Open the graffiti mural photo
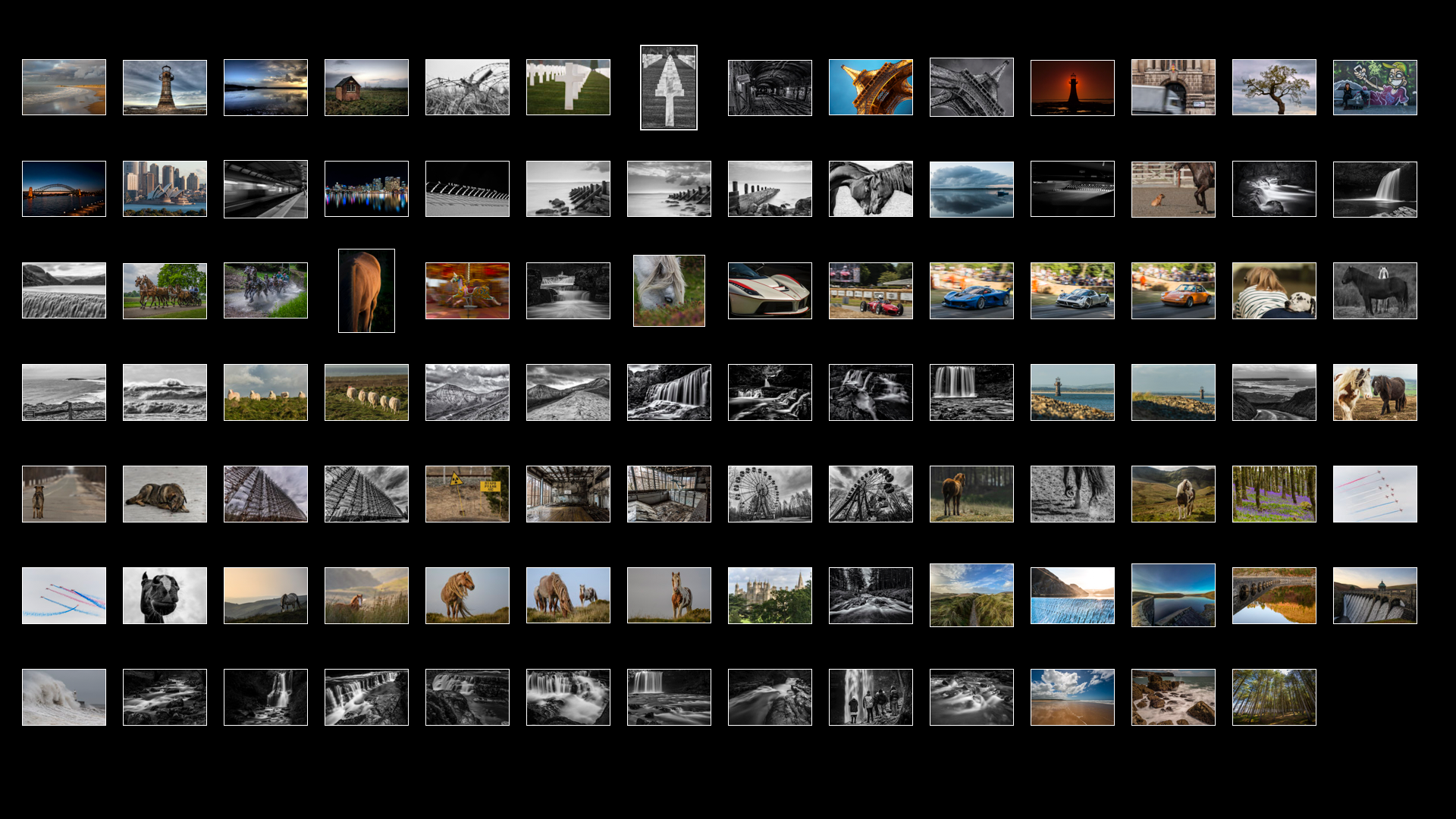Image resolution: width=1456 pixels, height=819 pixels. tap(1375, 88)
